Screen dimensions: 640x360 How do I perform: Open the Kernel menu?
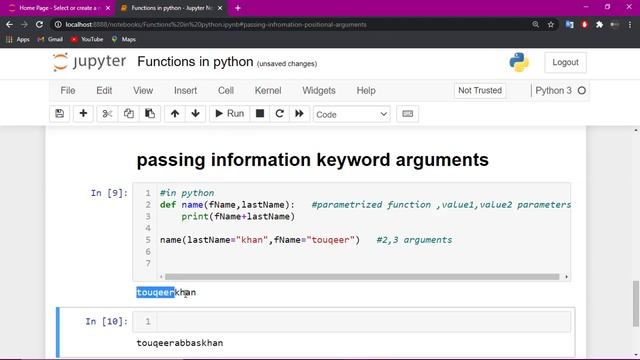(268, 91)
